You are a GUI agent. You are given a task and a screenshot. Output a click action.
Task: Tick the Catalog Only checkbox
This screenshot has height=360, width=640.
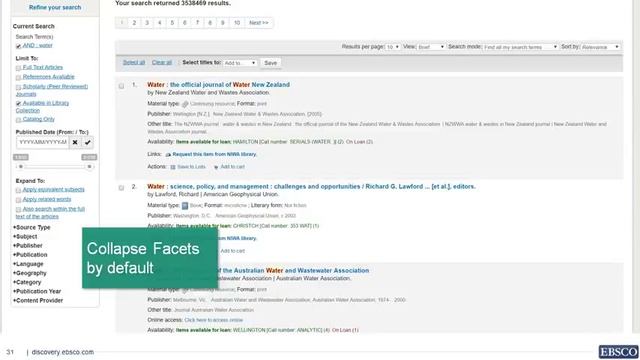18,120
